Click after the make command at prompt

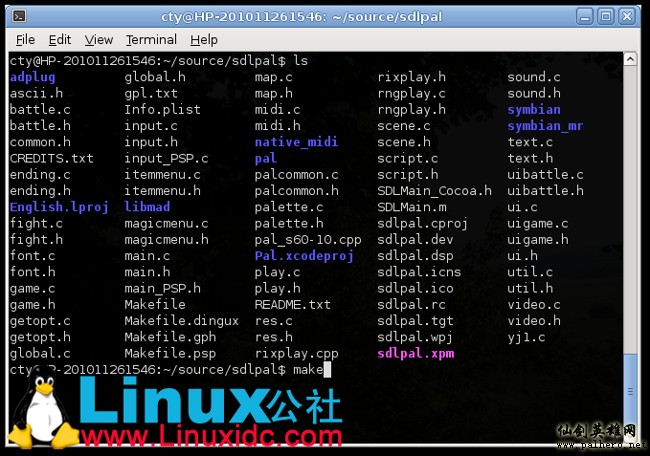click(x=328, y=370)
